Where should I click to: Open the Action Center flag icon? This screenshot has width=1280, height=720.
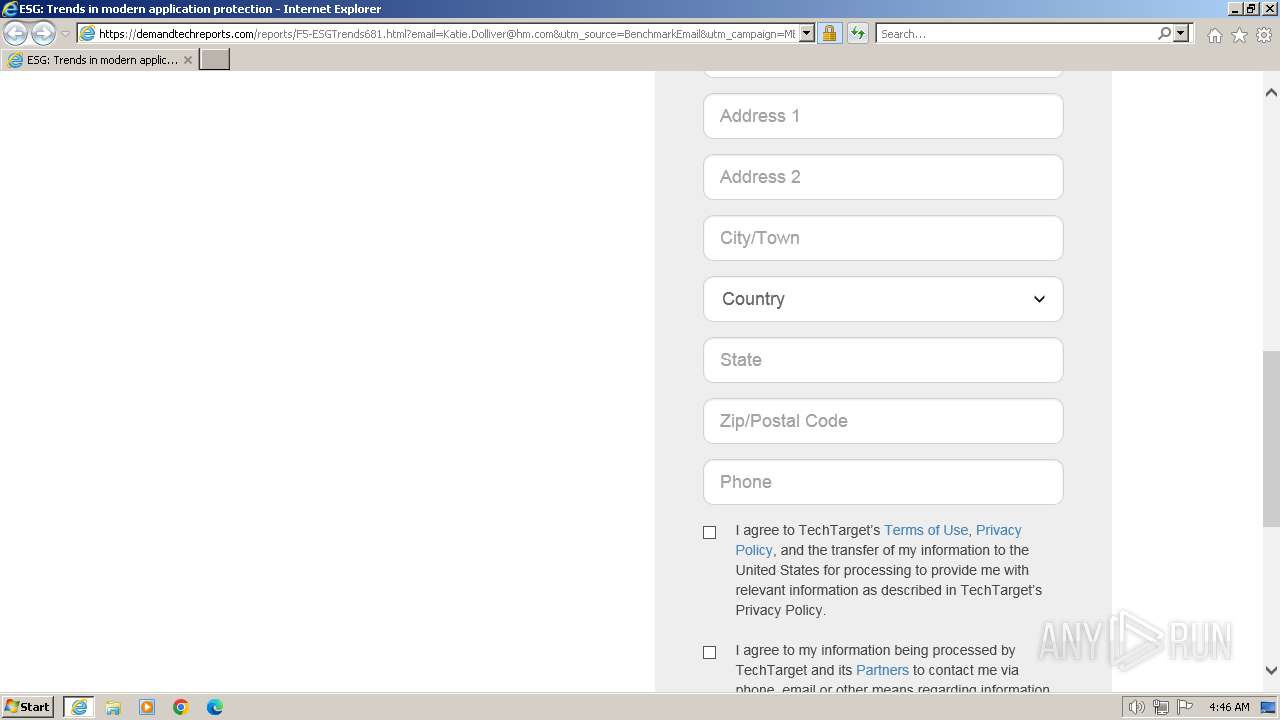(1185, 707)
